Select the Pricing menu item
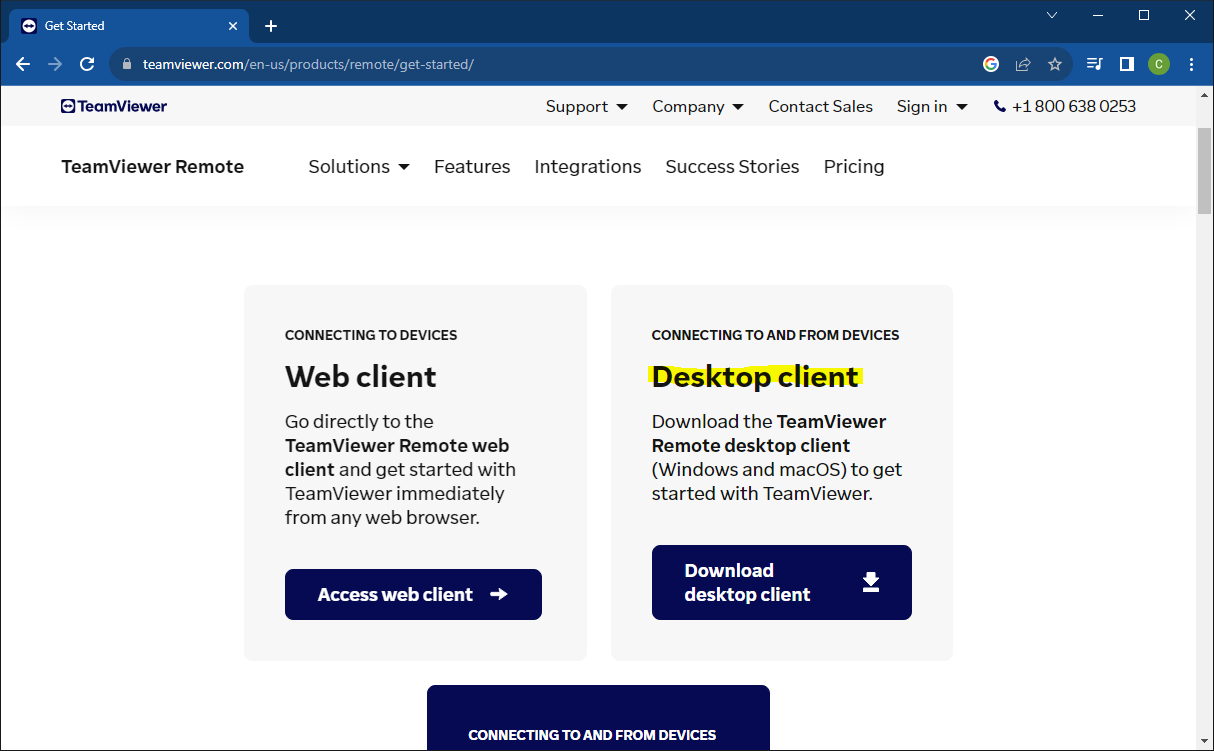 pos(853,166)
